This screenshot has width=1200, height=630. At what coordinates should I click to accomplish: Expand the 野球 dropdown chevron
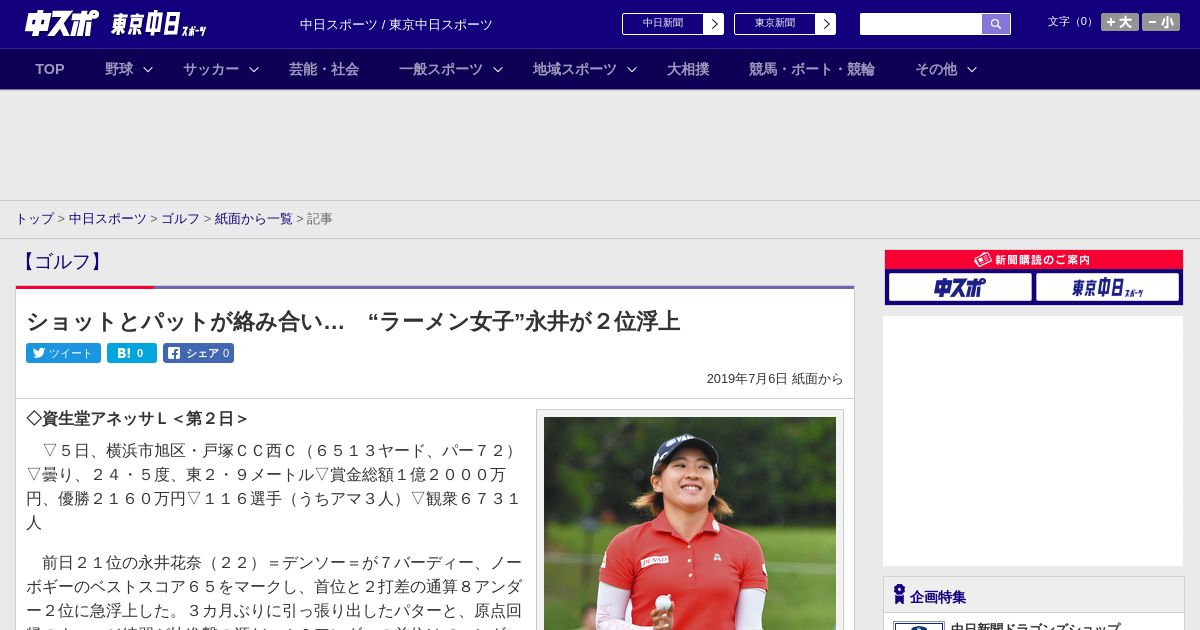pyautogui.click(x=148, y=69)
